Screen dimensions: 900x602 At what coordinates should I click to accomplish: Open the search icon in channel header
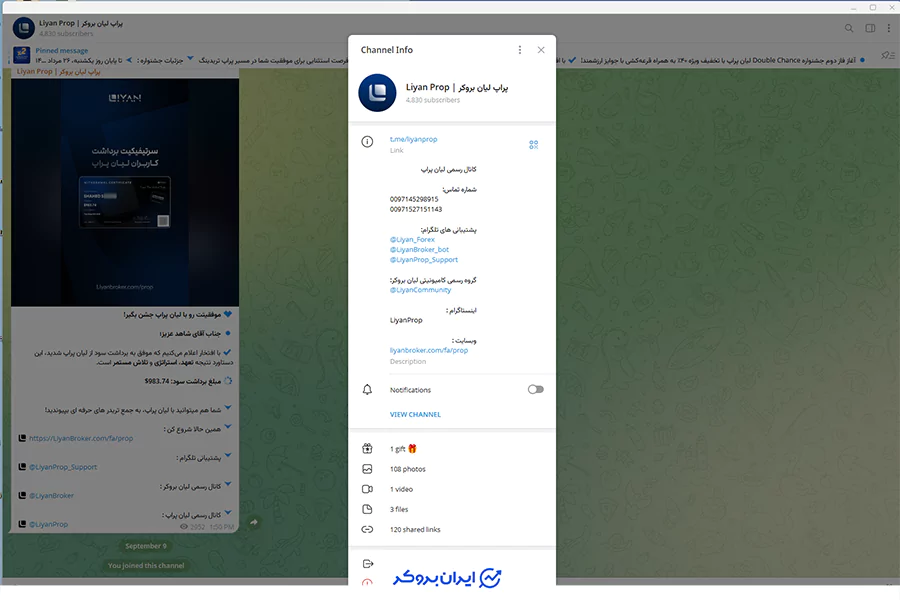(x=849, y=28)
